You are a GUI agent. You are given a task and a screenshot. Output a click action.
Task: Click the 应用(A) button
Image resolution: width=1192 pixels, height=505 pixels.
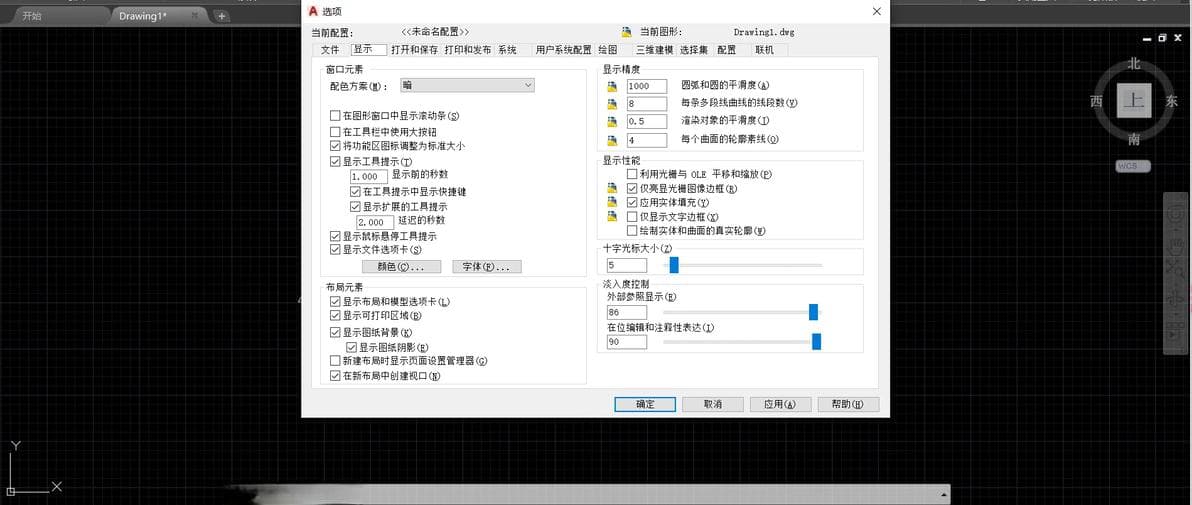click(780, 405)
